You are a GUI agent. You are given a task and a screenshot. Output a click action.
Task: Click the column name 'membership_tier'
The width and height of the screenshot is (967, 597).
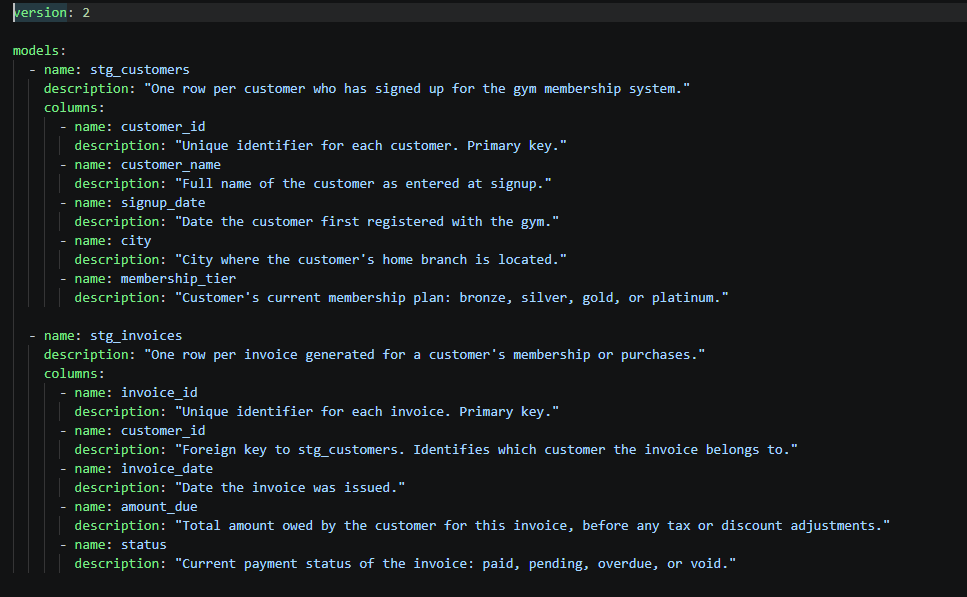pos(178,279)
